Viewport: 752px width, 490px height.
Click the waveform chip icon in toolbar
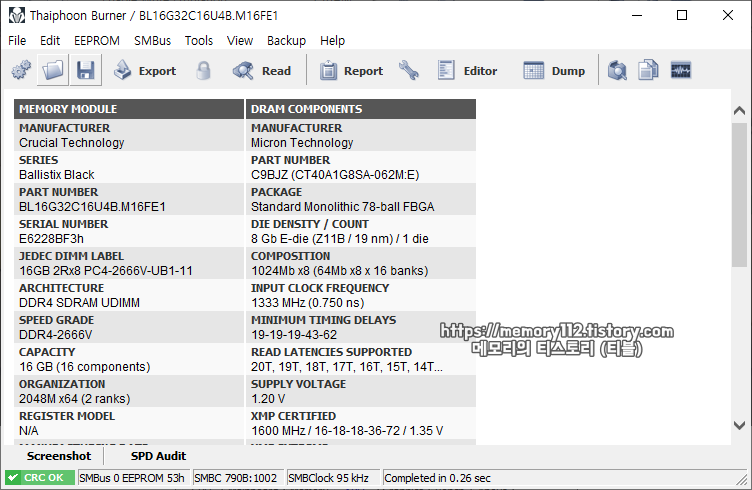point(681,70)
